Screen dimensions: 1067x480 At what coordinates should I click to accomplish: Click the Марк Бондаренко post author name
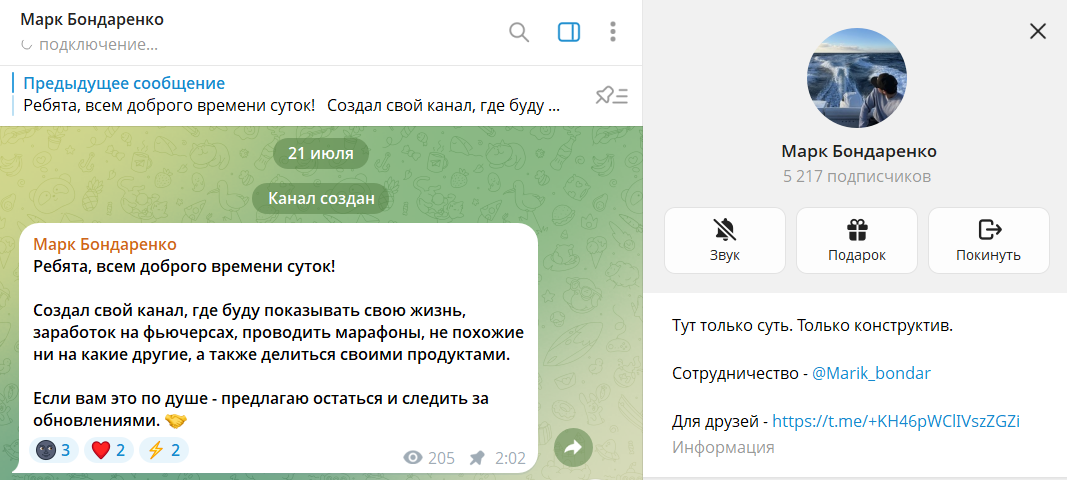[x=105, y=244]
